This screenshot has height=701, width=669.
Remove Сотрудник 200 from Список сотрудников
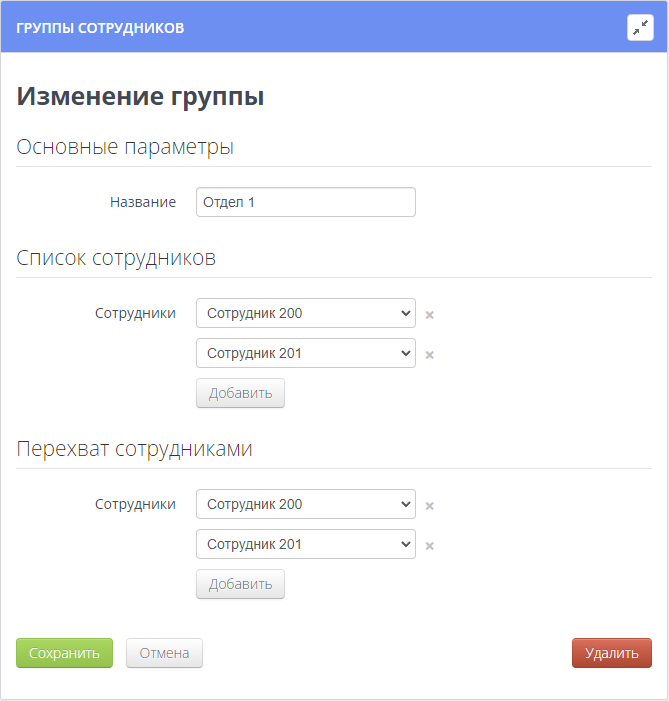coord(429,314)
